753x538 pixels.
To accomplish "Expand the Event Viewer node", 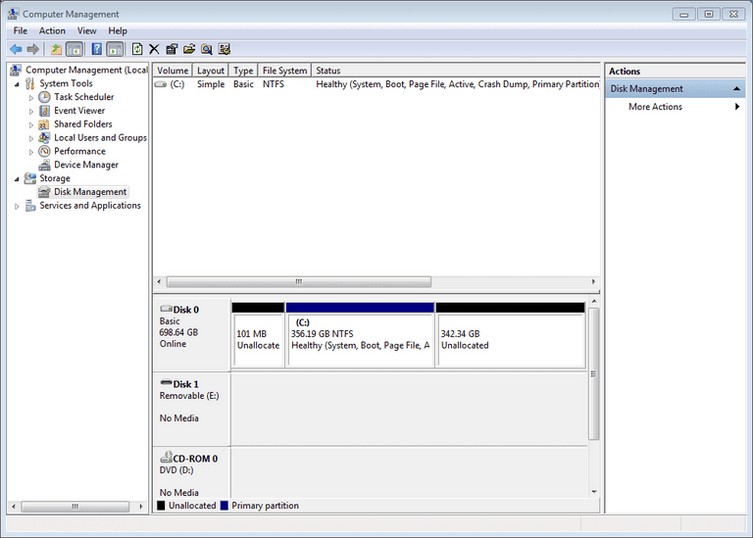I will (x=31, y=111).
